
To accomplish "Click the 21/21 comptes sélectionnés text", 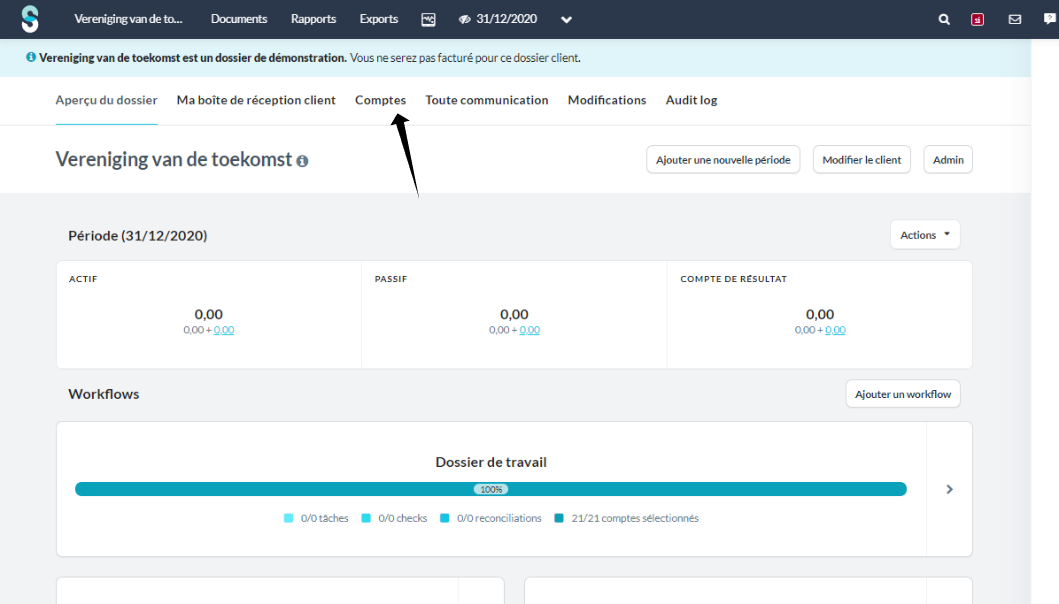I will 635,518.
